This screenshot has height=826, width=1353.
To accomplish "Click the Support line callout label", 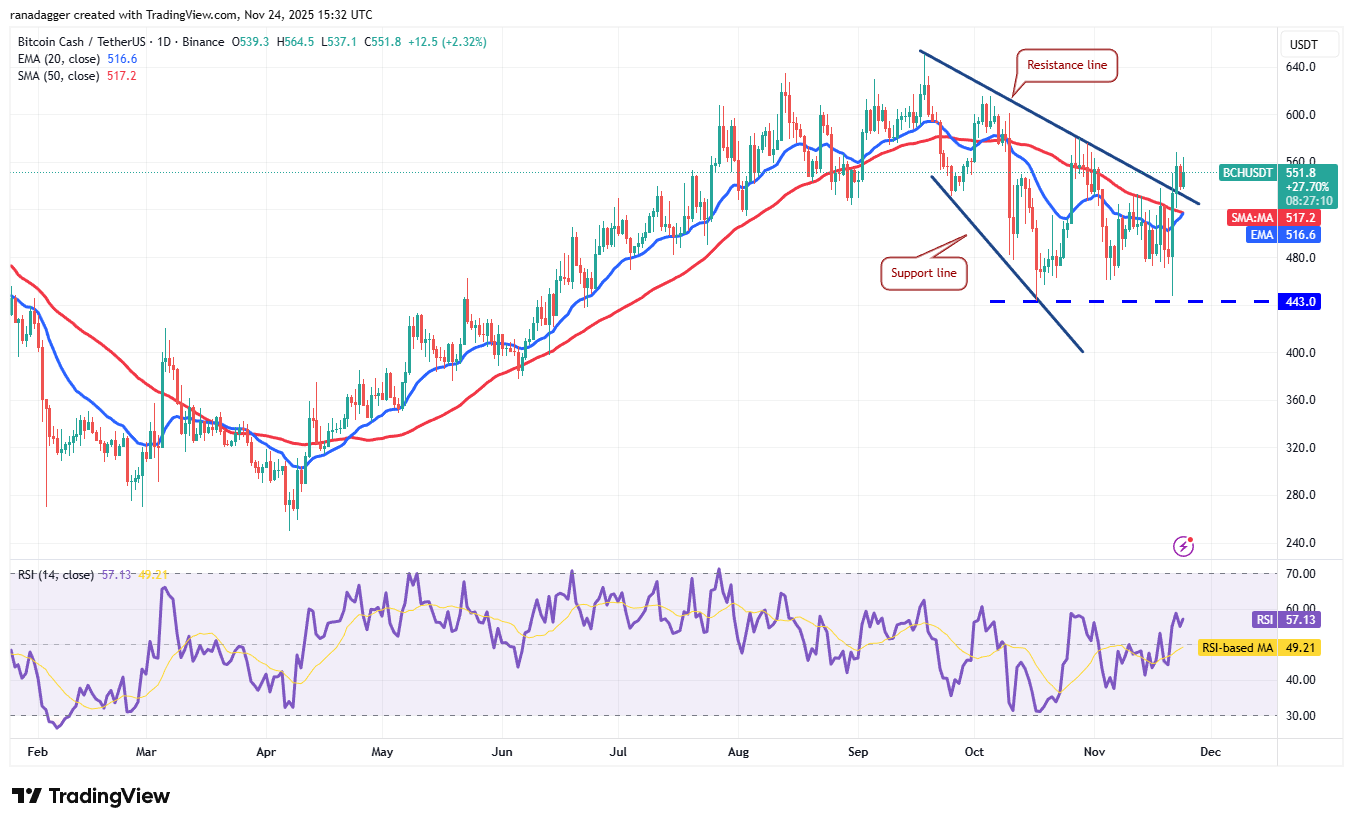I will pos(924,273).
